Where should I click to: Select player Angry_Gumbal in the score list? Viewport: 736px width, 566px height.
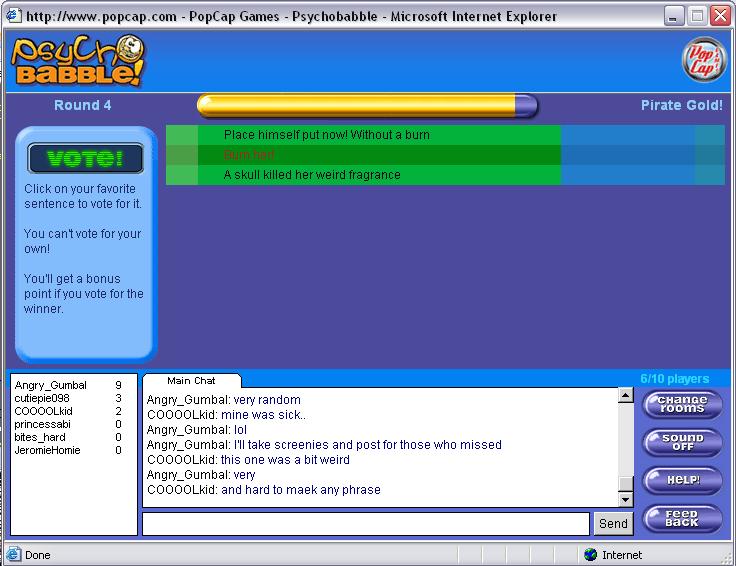[68, 385]
